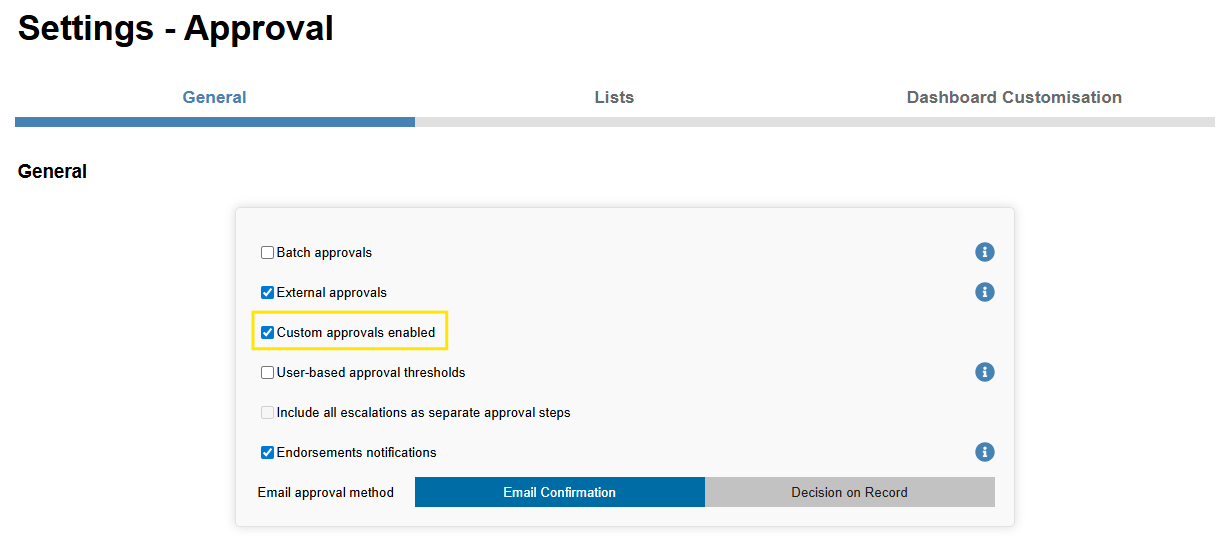Viewport: 1223px width, 536px height.
Task: Open the Dashboard Customisation tab
Action: point(1014,97)
